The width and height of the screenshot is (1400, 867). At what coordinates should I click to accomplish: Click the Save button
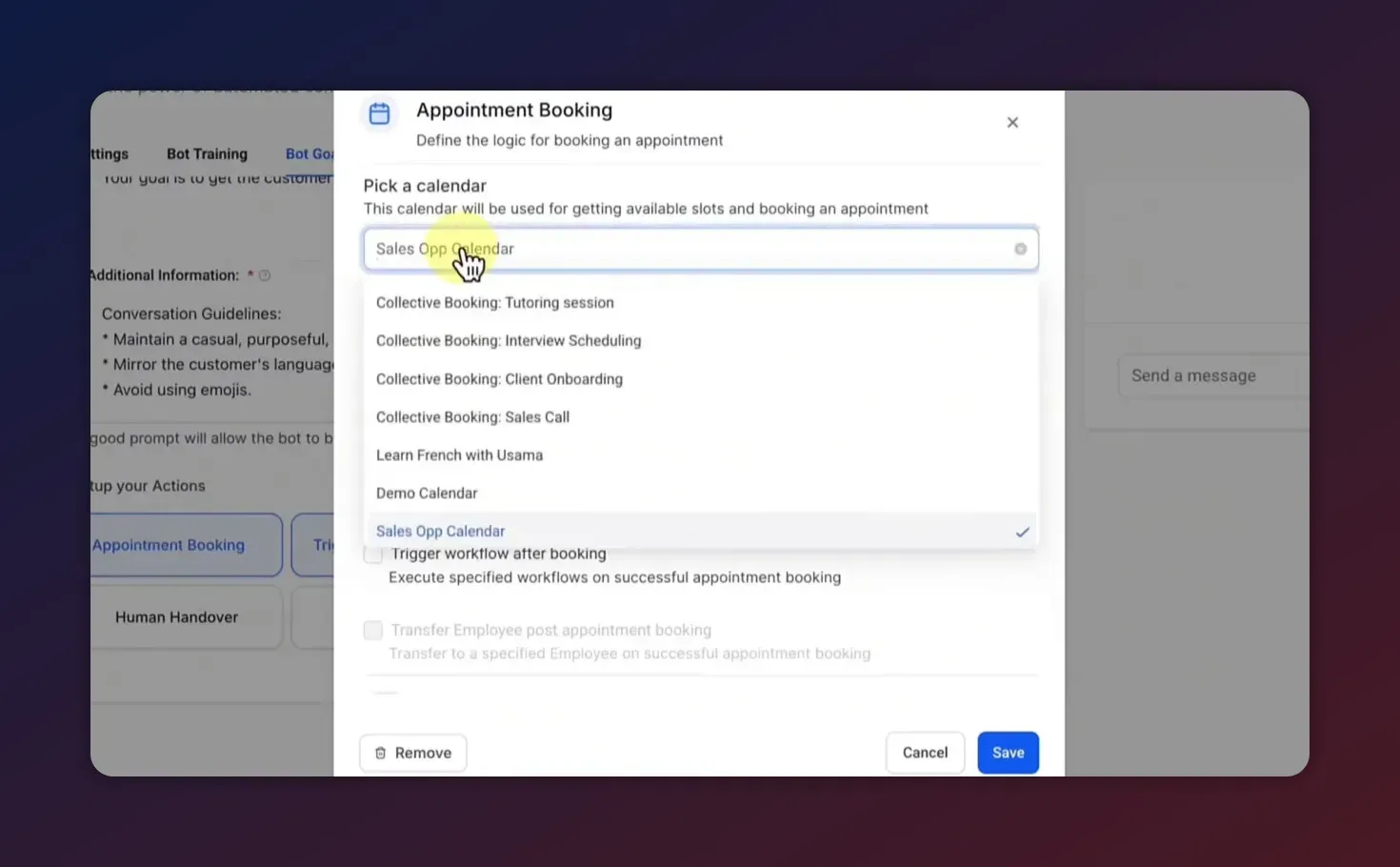tap(1008, 753)
